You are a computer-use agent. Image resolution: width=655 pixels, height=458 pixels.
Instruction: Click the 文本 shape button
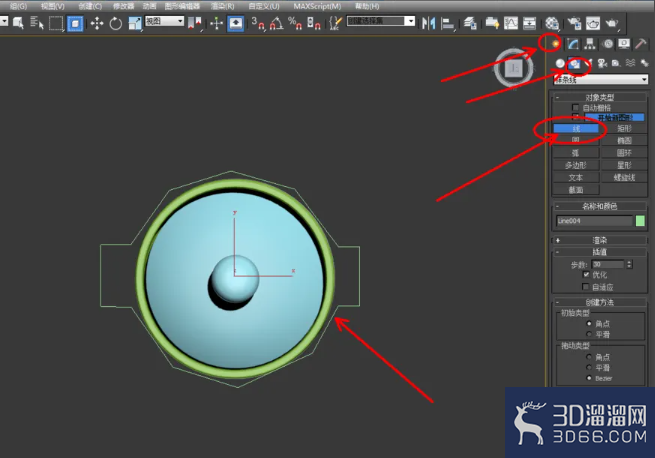pos(576,178)
